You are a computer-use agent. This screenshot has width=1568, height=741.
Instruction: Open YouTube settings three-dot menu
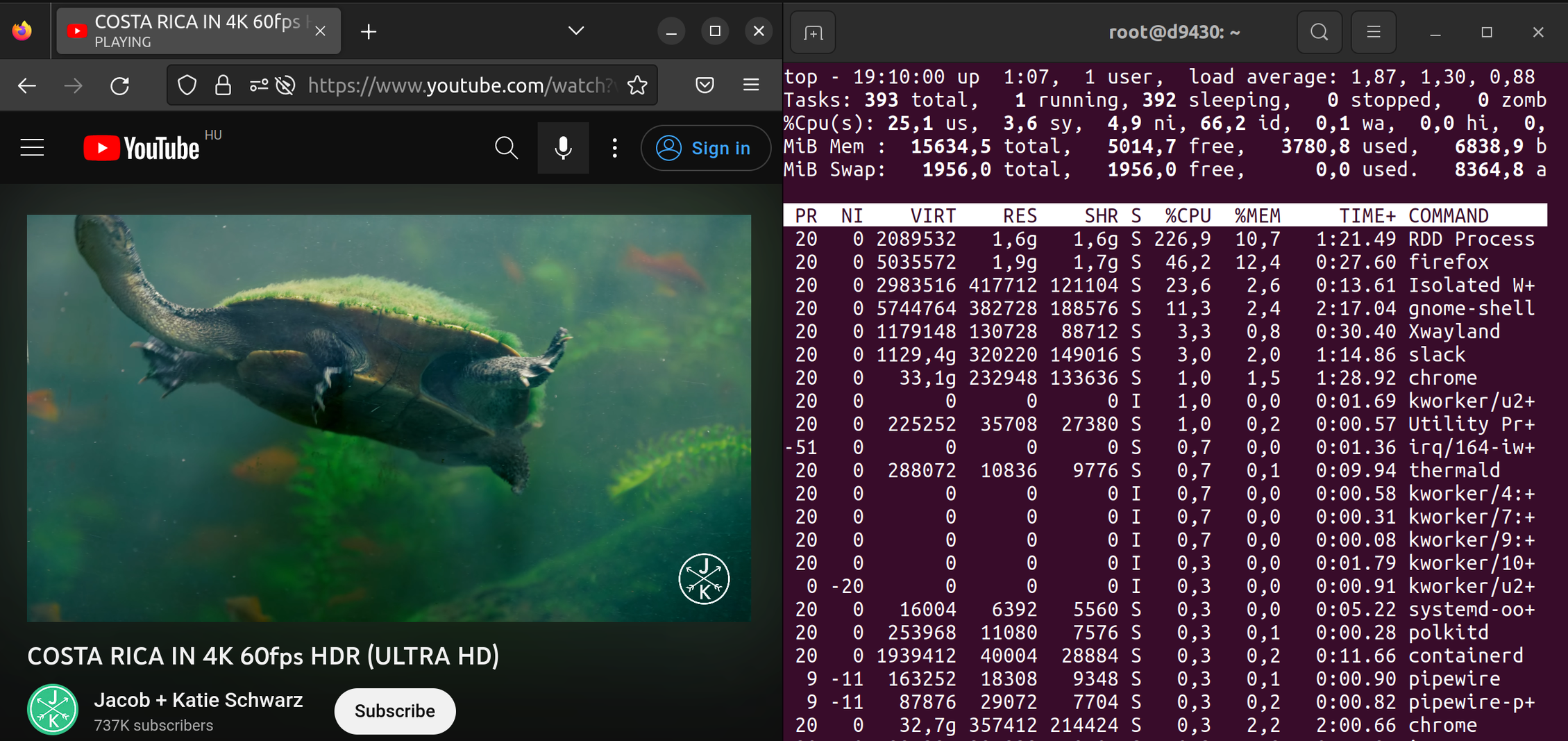(x=614, y=148)
